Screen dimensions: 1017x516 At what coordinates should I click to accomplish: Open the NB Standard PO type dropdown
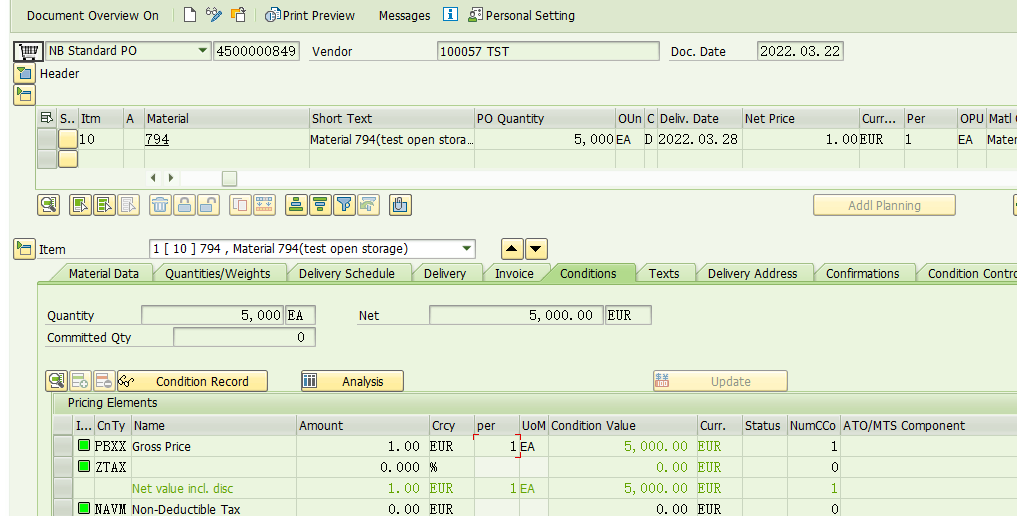point(202,51)
